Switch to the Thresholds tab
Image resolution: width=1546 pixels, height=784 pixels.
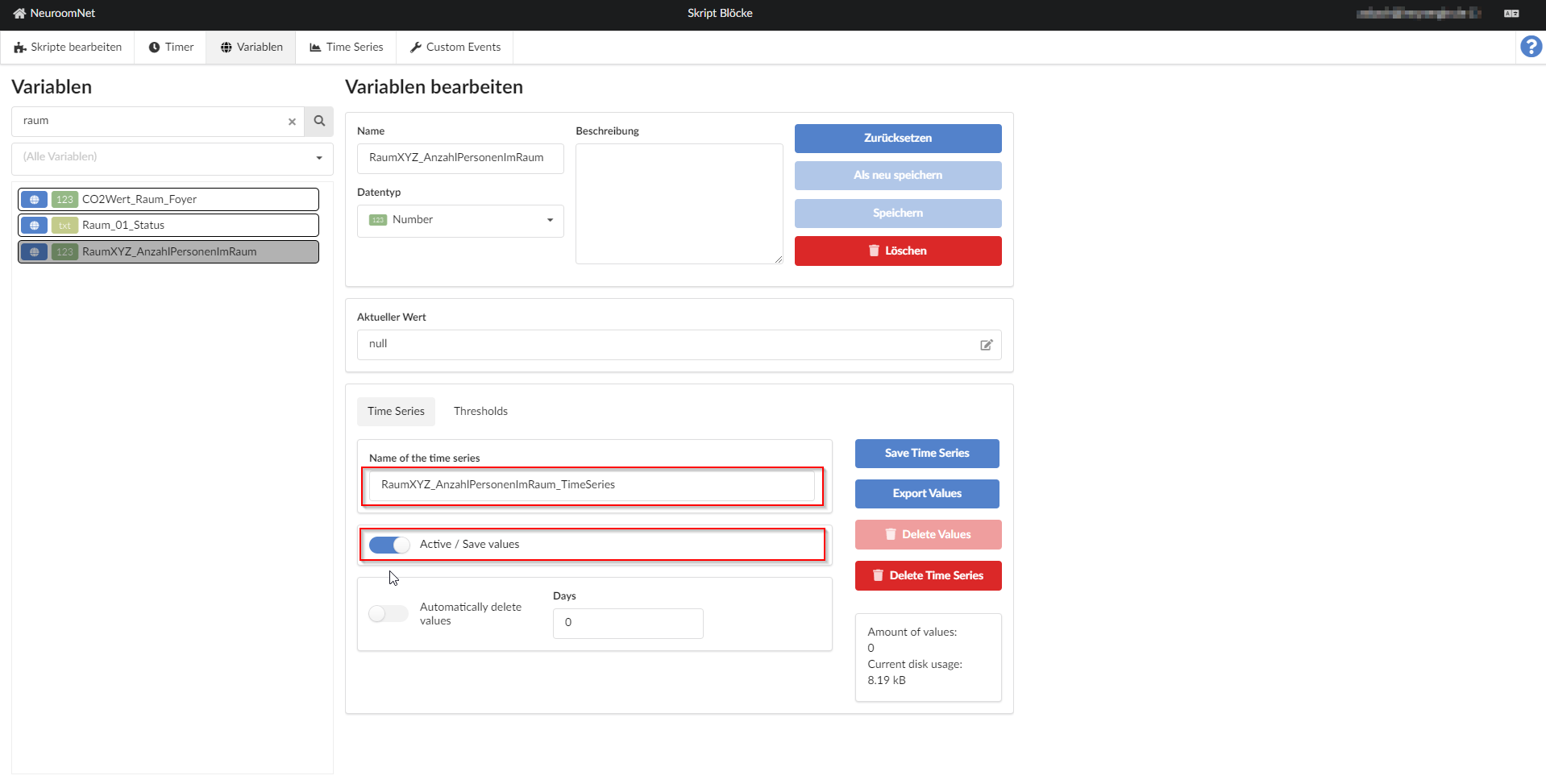point(480,412)
